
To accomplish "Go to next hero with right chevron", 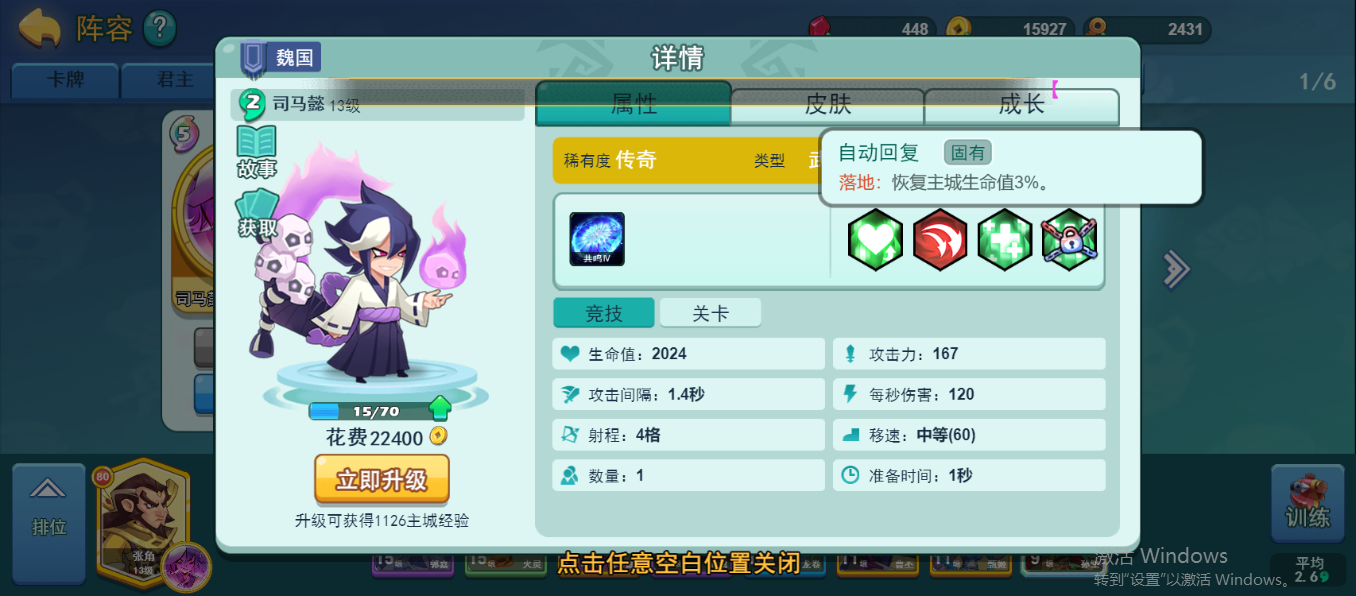I will click(x=1177, y=267).
